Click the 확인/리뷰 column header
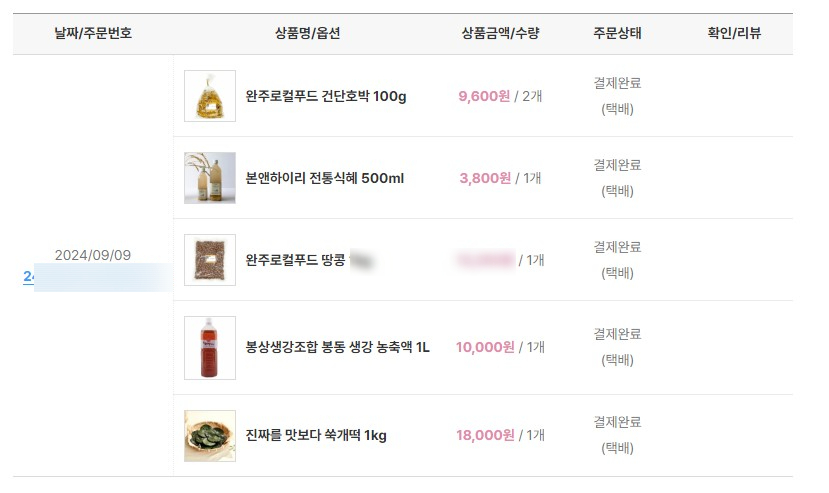The height and width of the screenshot is (493, 829). pyautogui.click(x=734, y=33)
